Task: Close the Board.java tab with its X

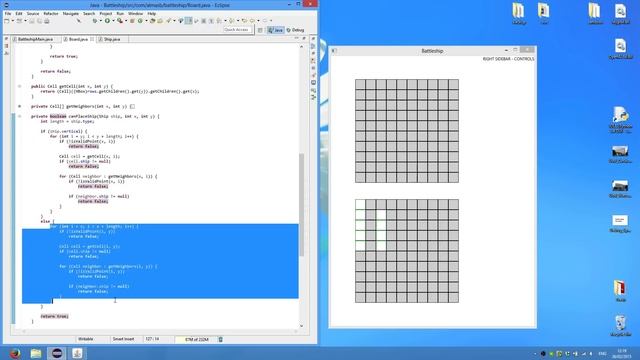Action: click(x=92, y=39)
